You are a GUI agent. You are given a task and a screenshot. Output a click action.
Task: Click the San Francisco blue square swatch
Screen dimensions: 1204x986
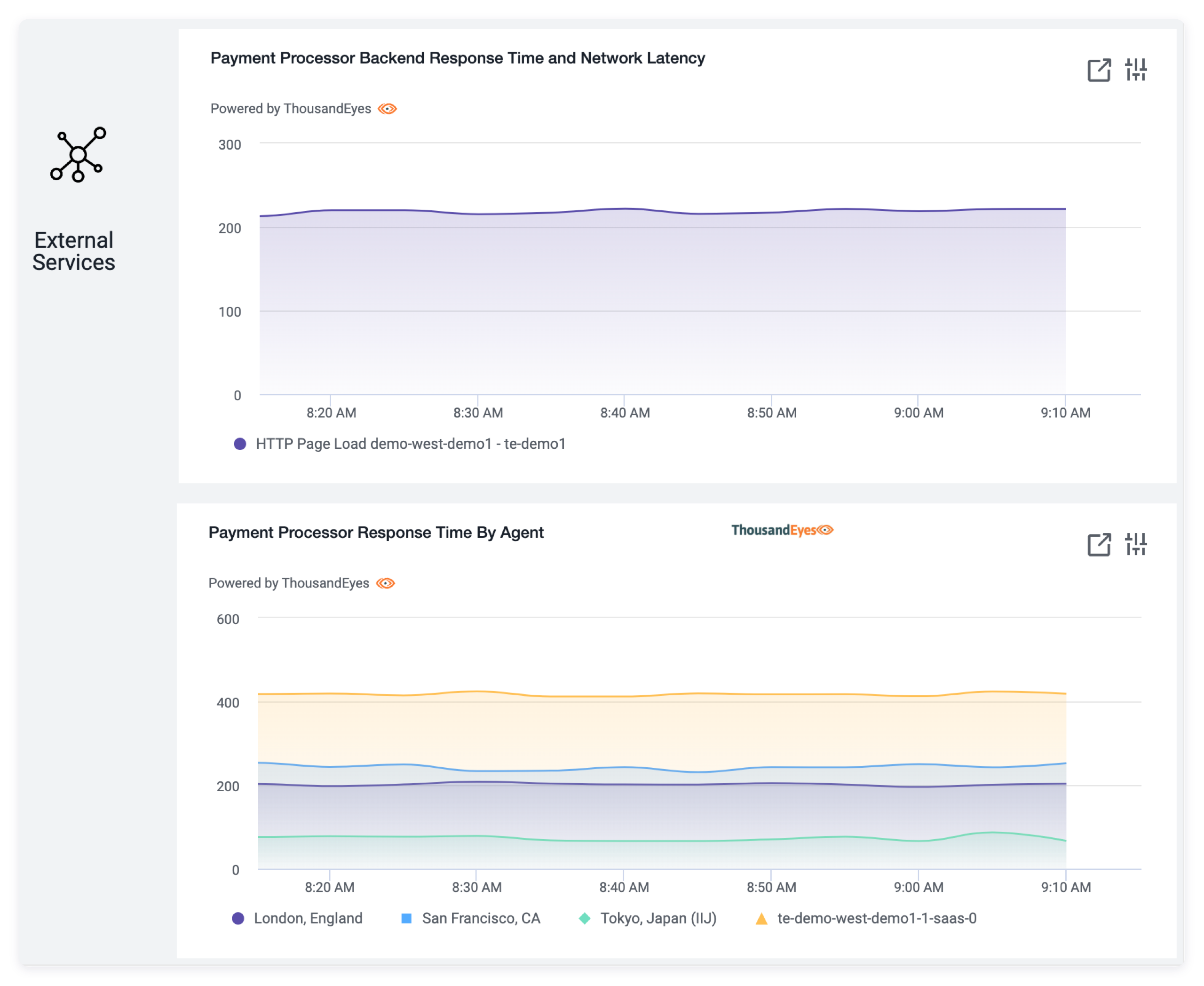(x=406, y=918)
